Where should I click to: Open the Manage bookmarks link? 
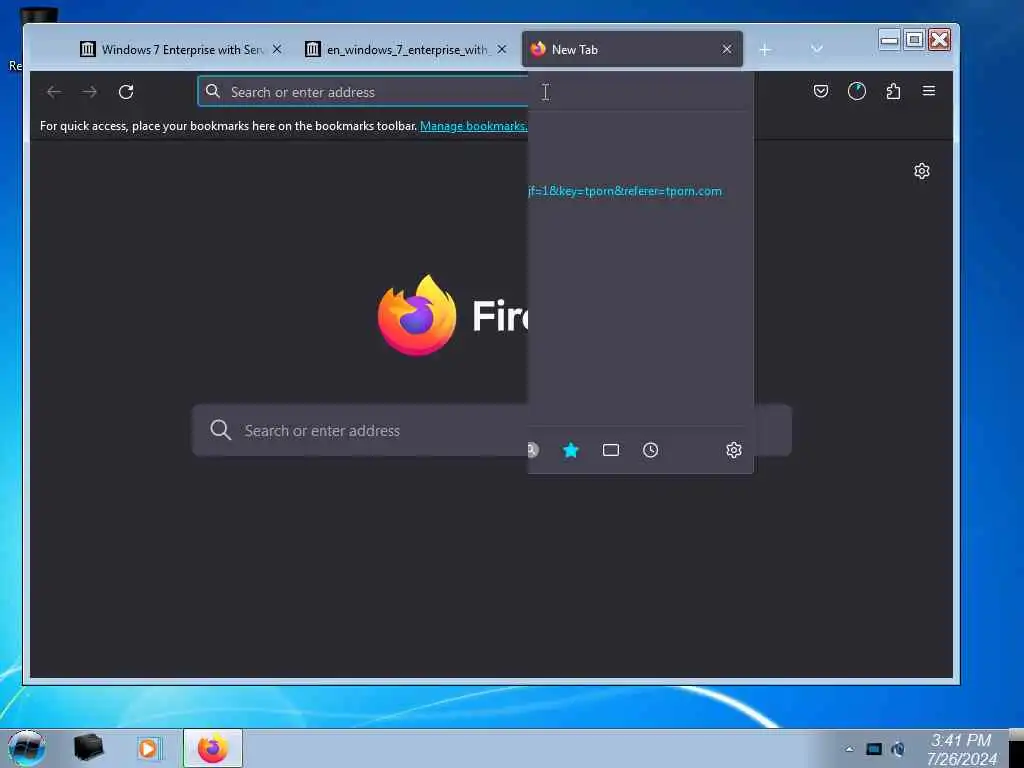pos(473,126)
